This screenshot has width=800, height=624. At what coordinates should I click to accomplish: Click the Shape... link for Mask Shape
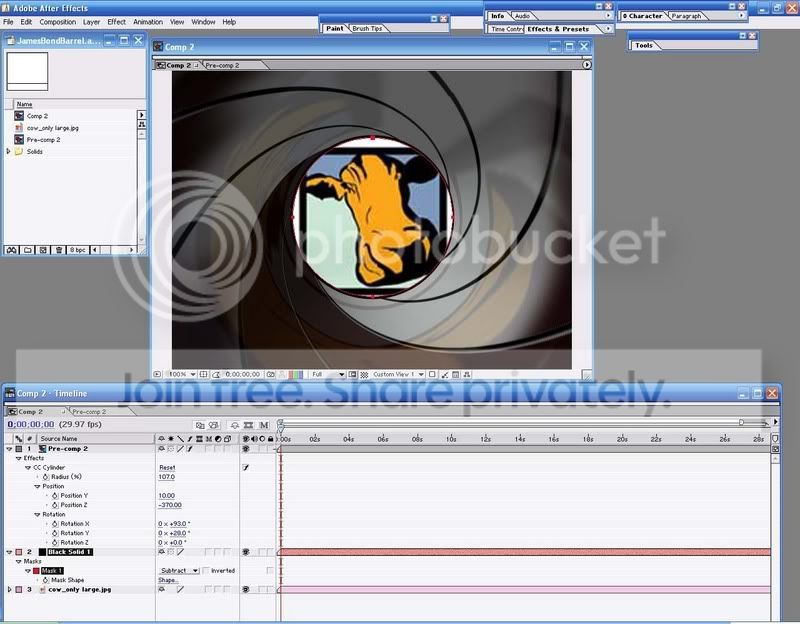(x=168, y=581)
